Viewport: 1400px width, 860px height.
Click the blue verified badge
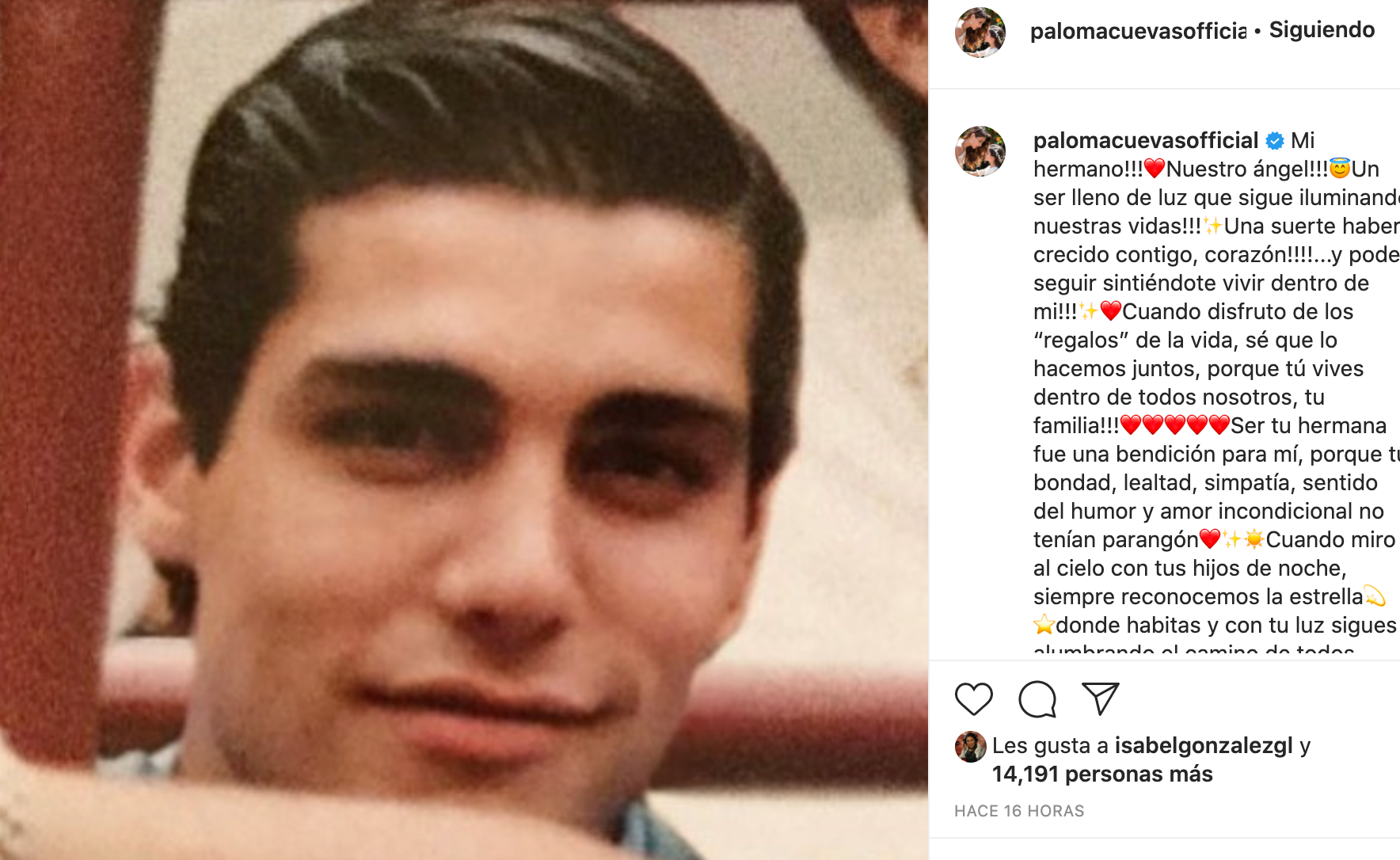pyautogui.click(x=1275, y=141)
